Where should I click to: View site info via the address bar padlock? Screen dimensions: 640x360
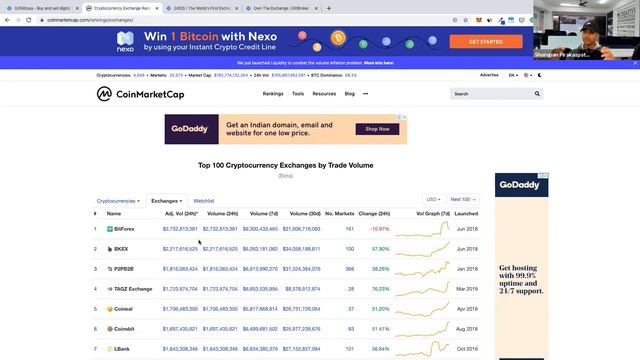pyautogui.click(x=42, y=20)
